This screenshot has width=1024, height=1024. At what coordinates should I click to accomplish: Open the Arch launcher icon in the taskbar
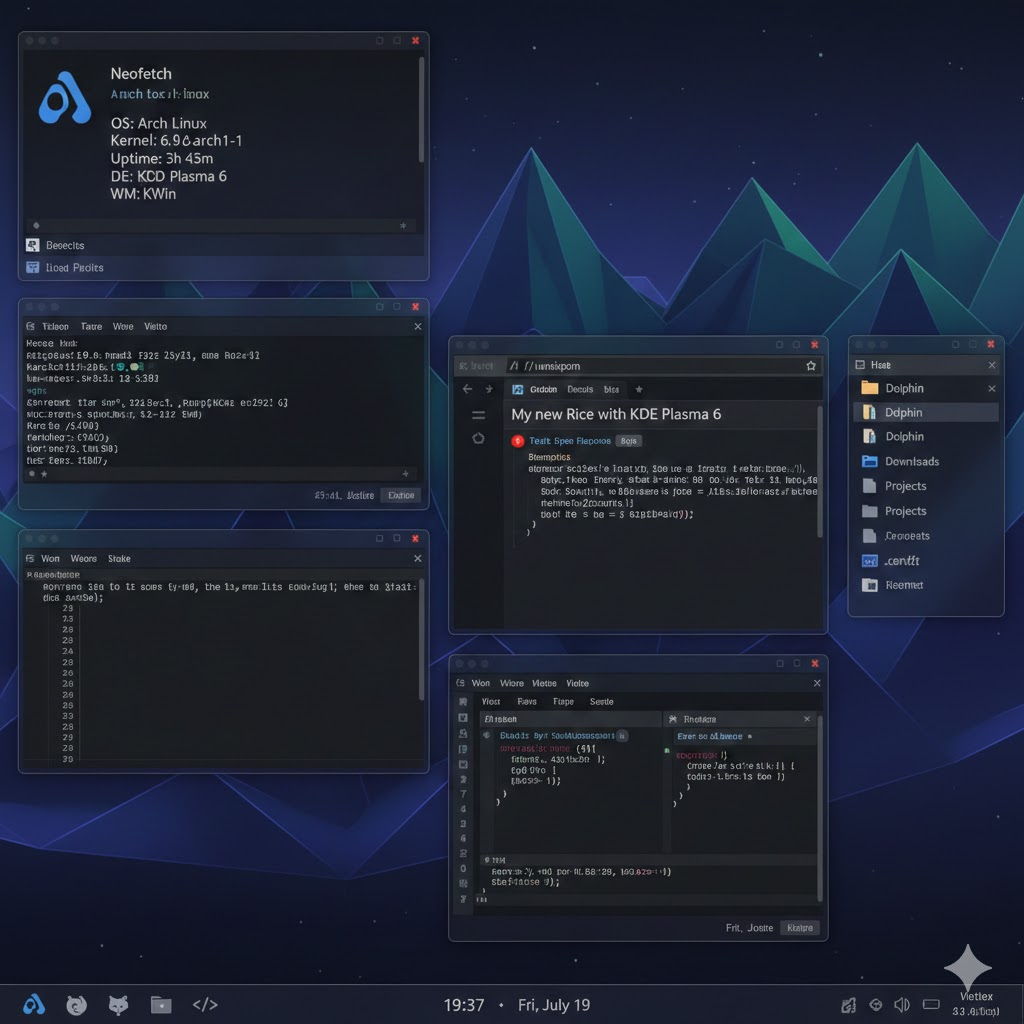coord(34,1005)
